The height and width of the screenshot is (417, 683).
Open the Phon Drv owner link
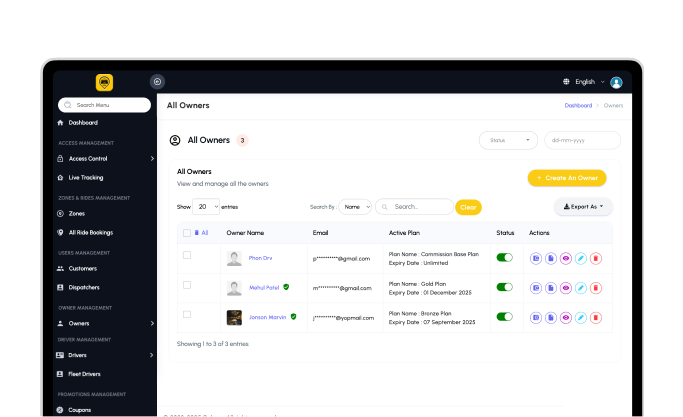point(260,258)
